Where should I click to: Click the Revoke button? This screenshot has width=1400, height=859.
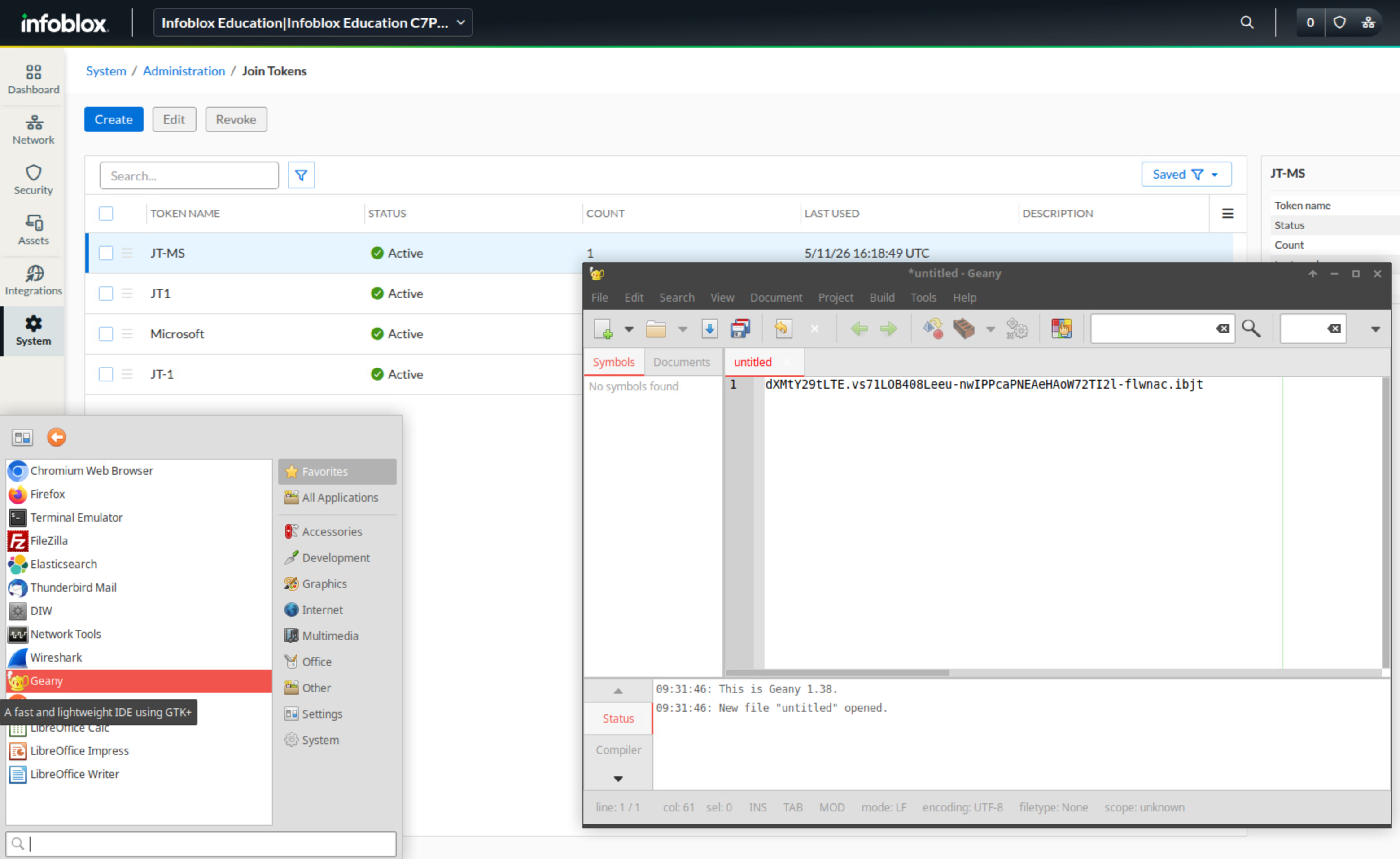coord(236,119)
